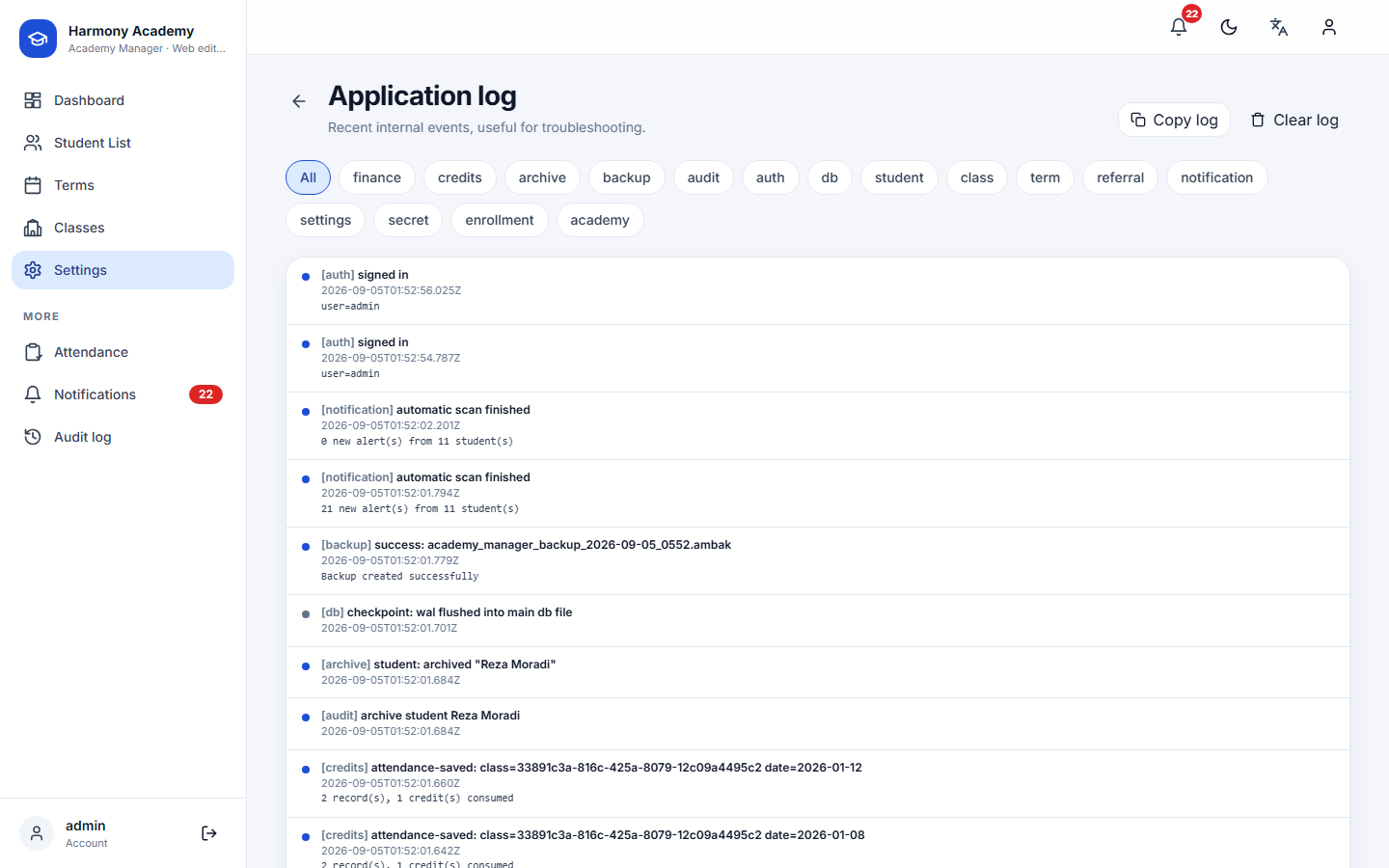Filter log by secret chip

[409, 220]
